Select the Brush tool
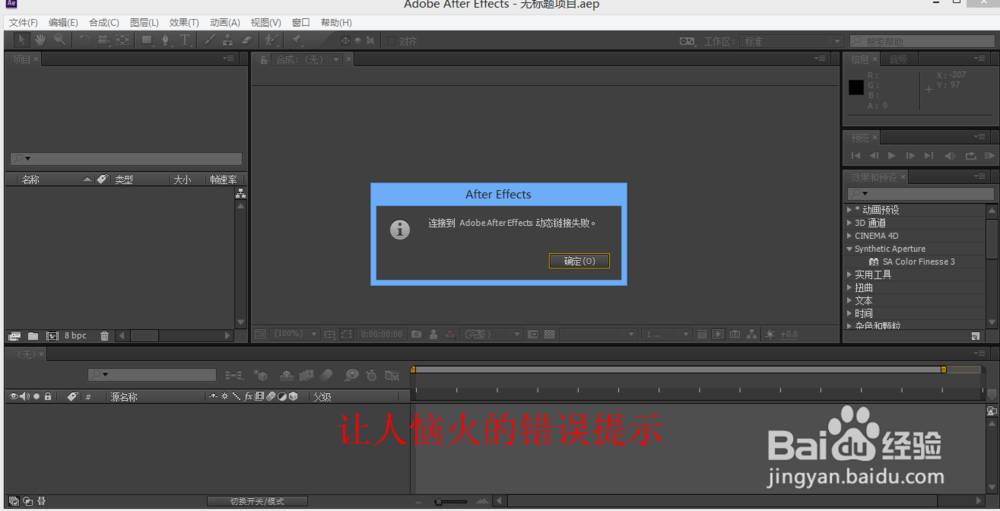The image size is (1000, 511). coord(209,40)
